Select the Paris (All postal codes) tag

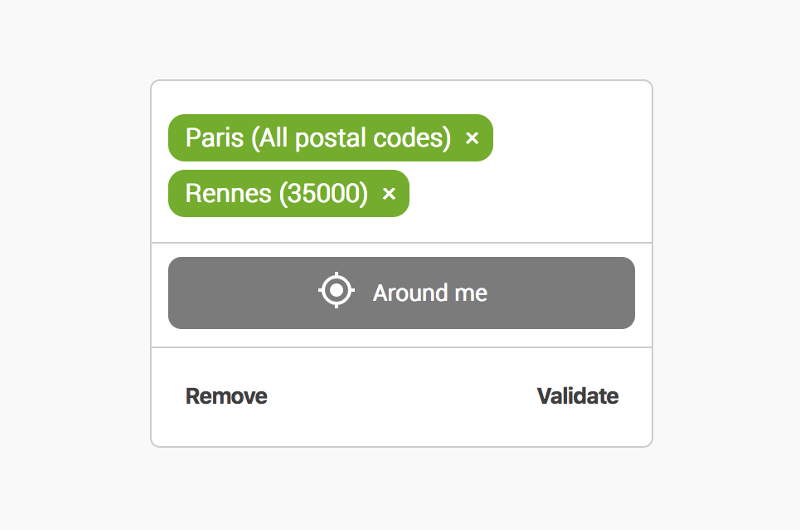pyautogui.click(x=318, y=138)
